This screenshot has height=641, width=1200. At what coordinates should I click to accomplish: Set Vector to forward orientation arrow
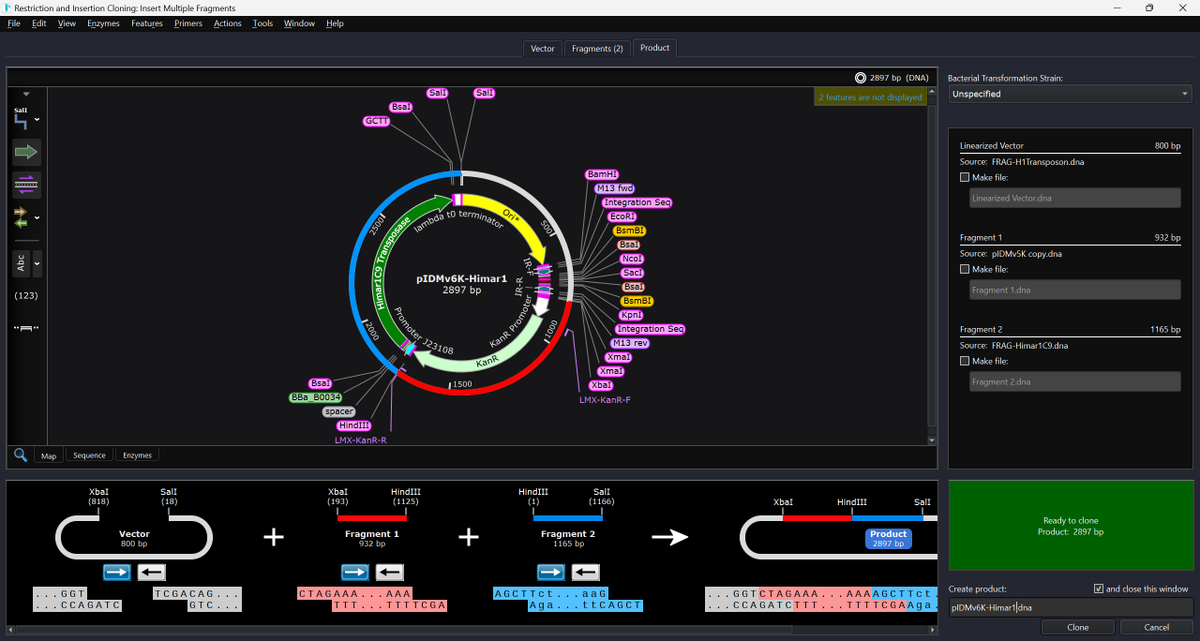[x=117, y=572]
